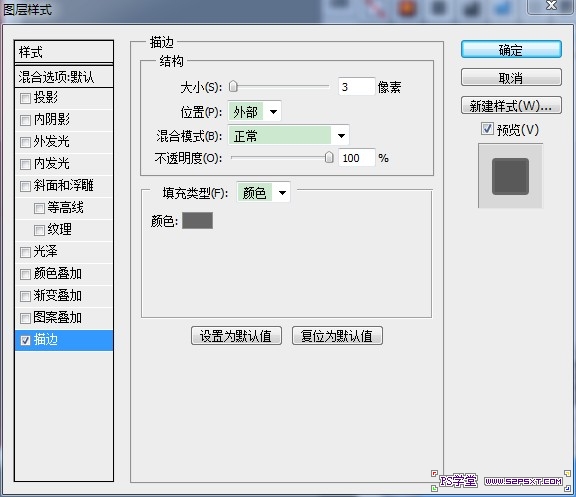Image resolution: width=576 pixels, height=497 pixels.
Task: Enable the 投影 drop shadow checkbox
Action: [x=25, y=98]
